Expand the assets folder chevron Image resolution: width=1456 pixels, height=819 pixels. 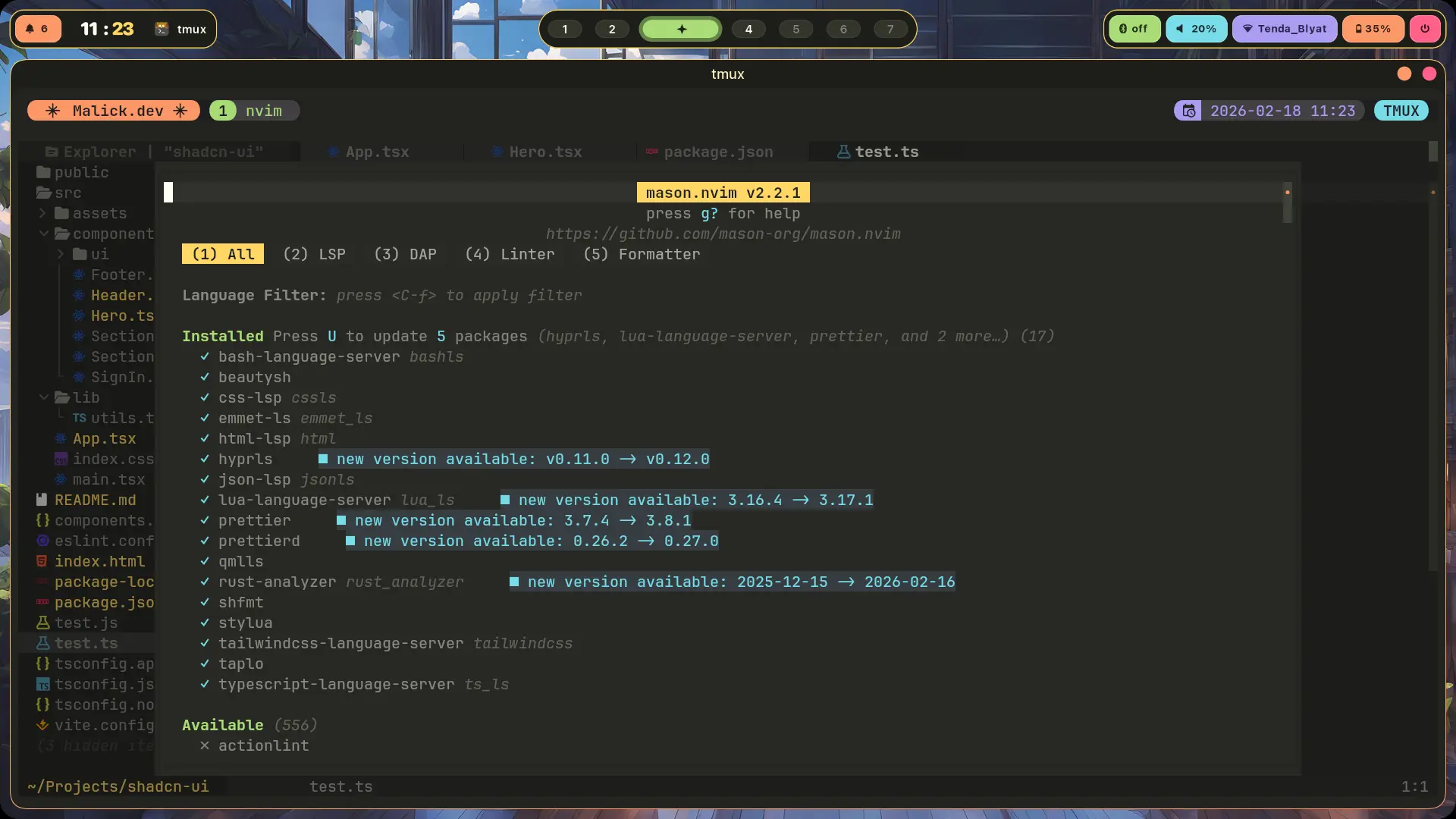(43, 213)
